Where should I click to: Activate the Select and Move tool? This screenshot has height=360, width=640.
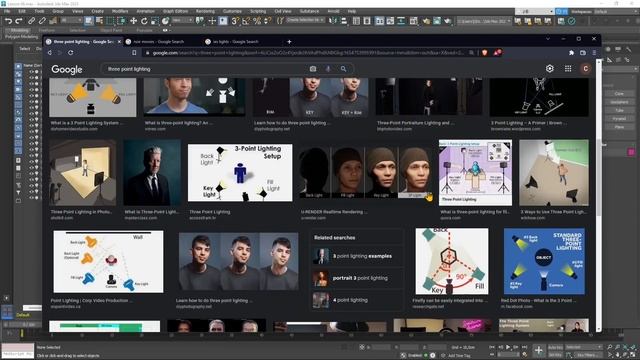[x=133, y=21]
